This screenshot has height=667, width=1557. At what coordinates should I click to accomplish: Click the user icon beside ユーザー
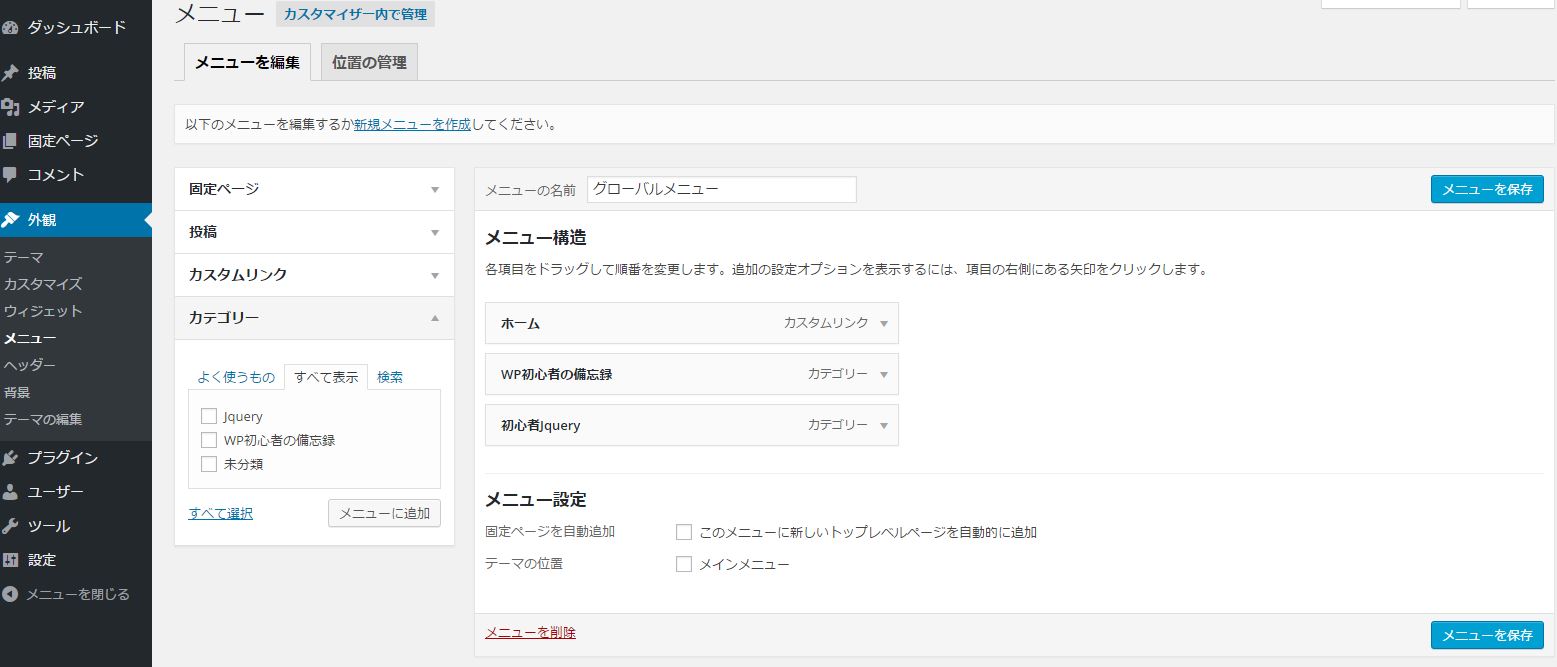pyautogui.click(x=11, y=492)
